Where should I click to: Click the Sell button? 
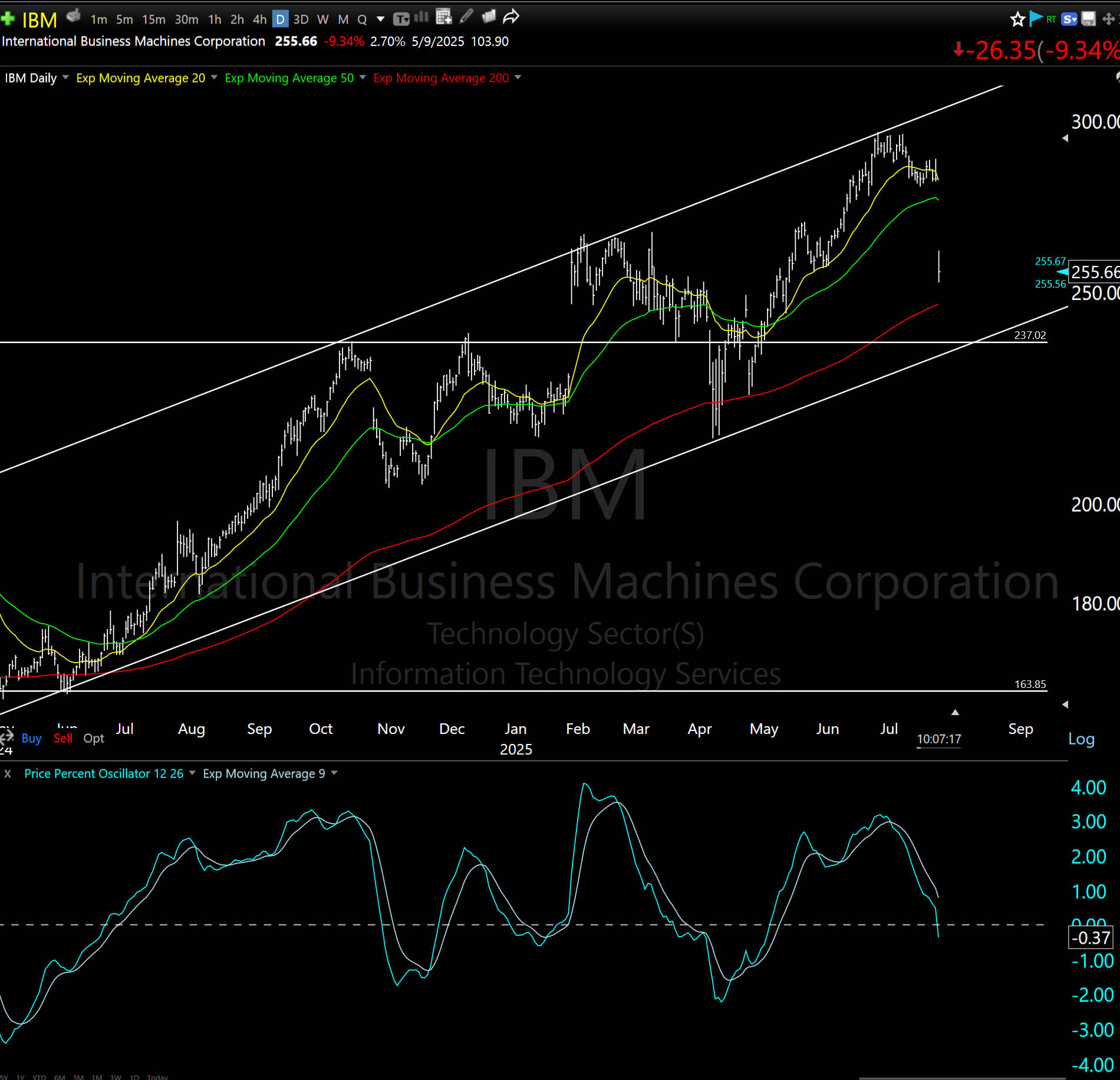[63, 738]
